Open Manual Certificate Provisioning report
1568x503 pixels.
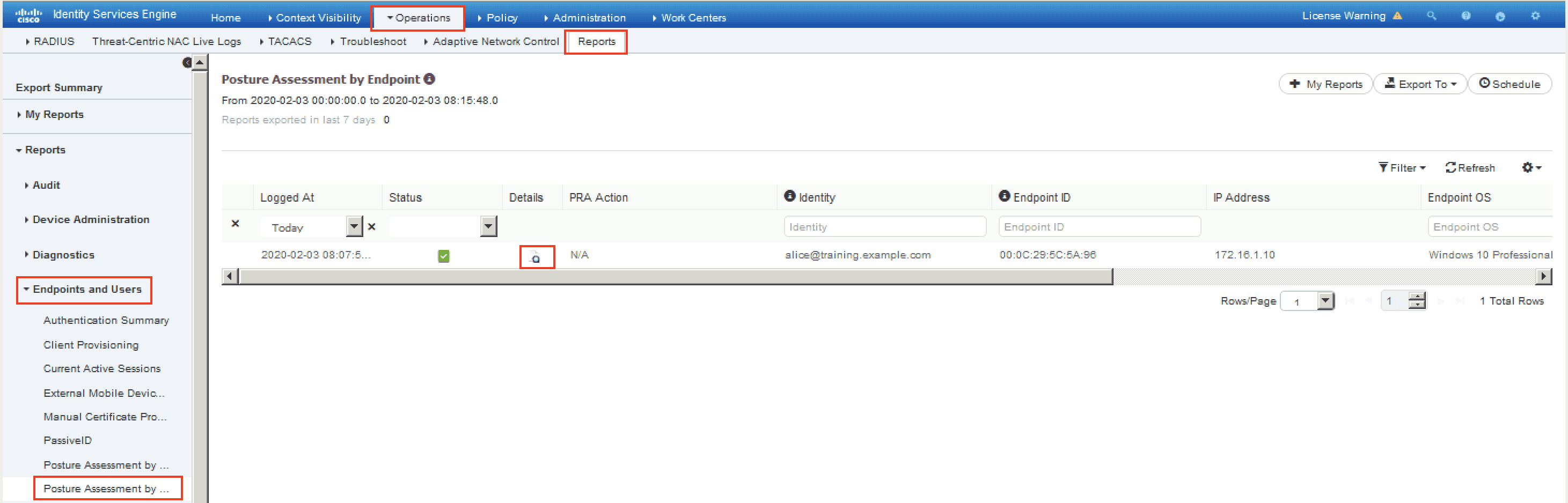(105, 417)
